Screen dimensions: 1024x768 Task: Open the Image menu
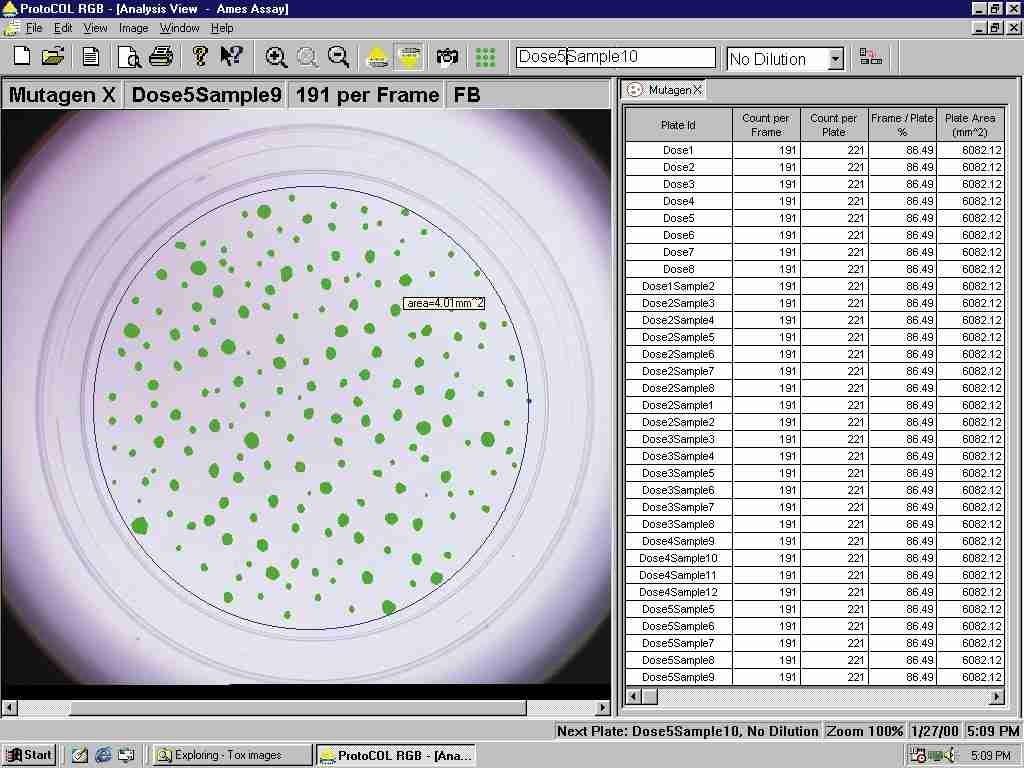[x=133, y=28]
